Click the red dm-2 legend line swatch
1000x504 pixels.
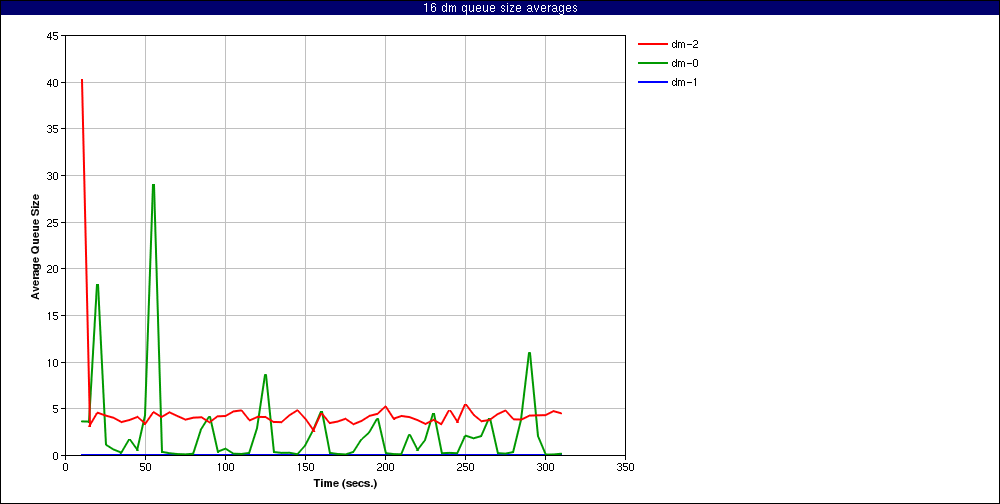(652, 45)
